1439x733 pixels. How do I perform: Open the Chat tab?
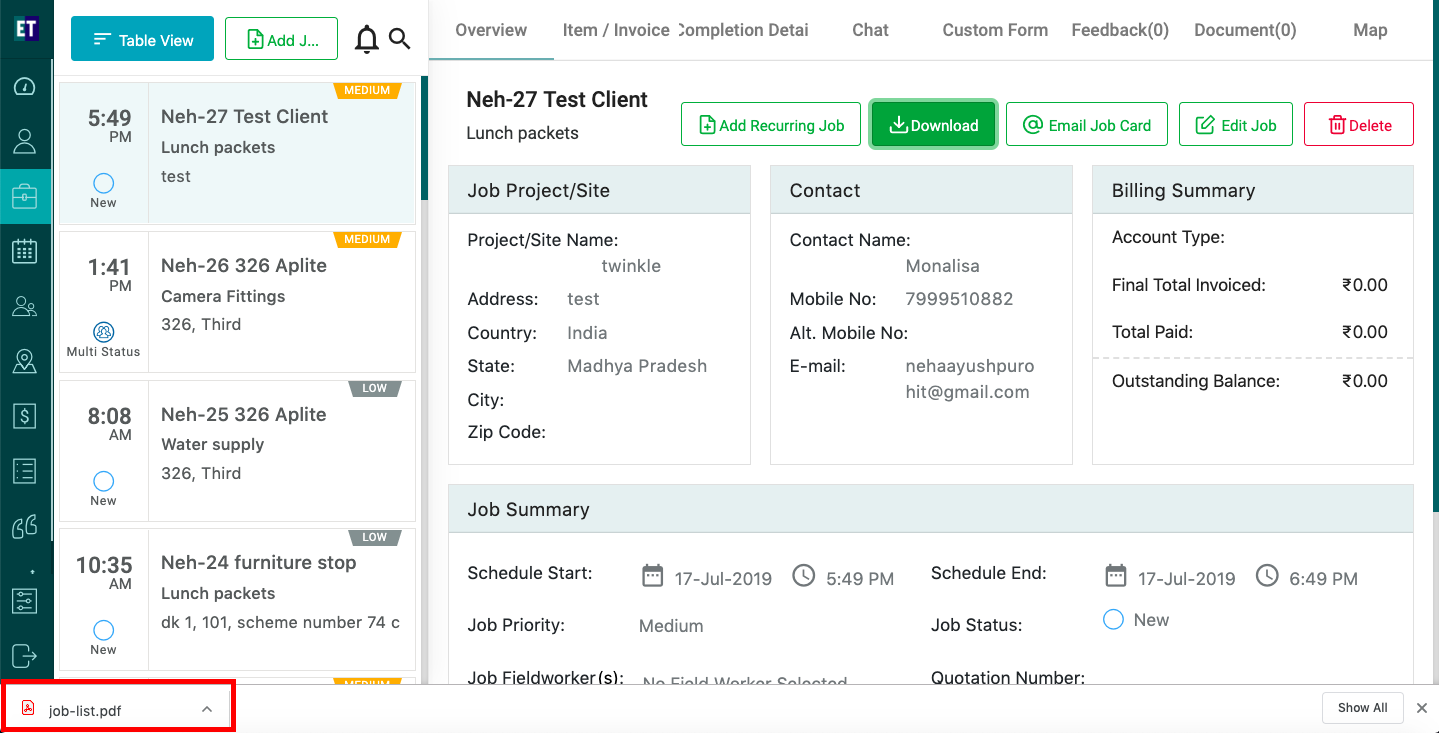(870, 30)
